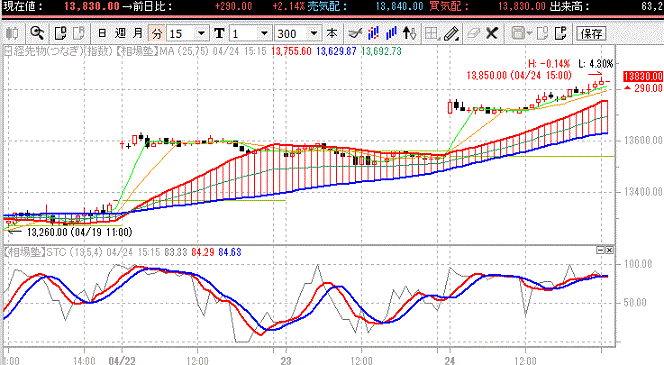Click the floppy disk save icon
The width and height of the screenshot is (664, 365).
[x=517, y=33]
